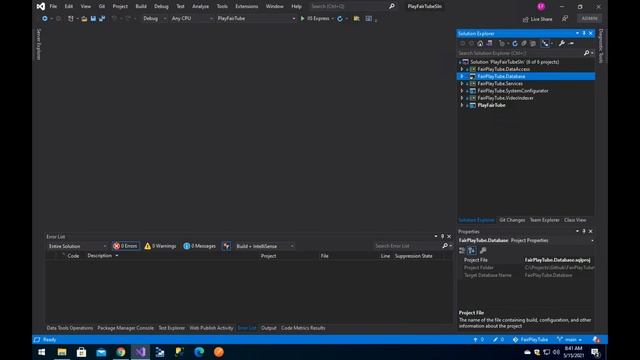Switch to the Package Manager Console tab
This screenshot has width=640, height=360.
click(125, 328)
